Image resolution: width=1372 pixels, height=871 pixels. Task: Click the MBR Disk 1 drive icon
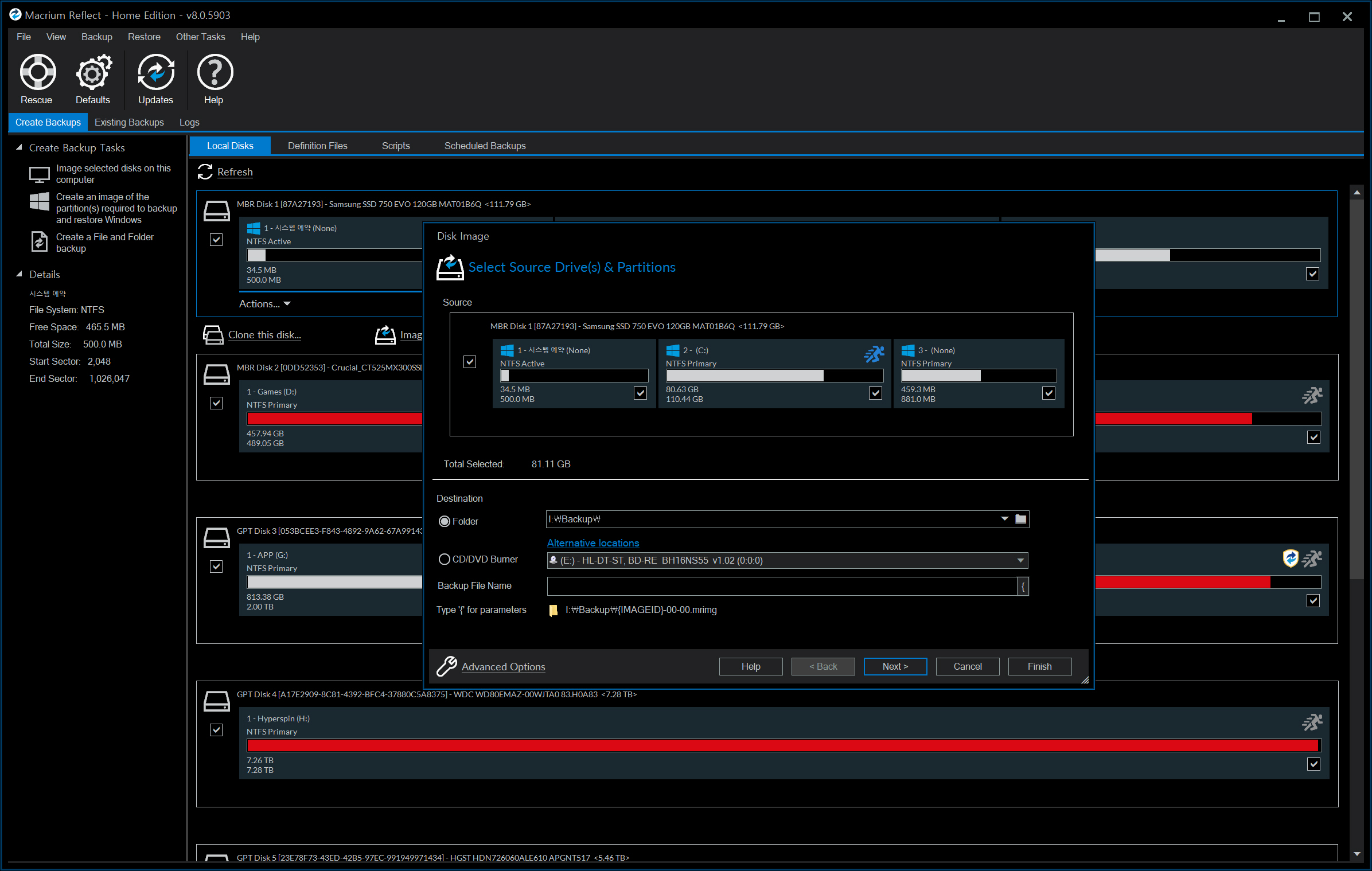[217, 210]
